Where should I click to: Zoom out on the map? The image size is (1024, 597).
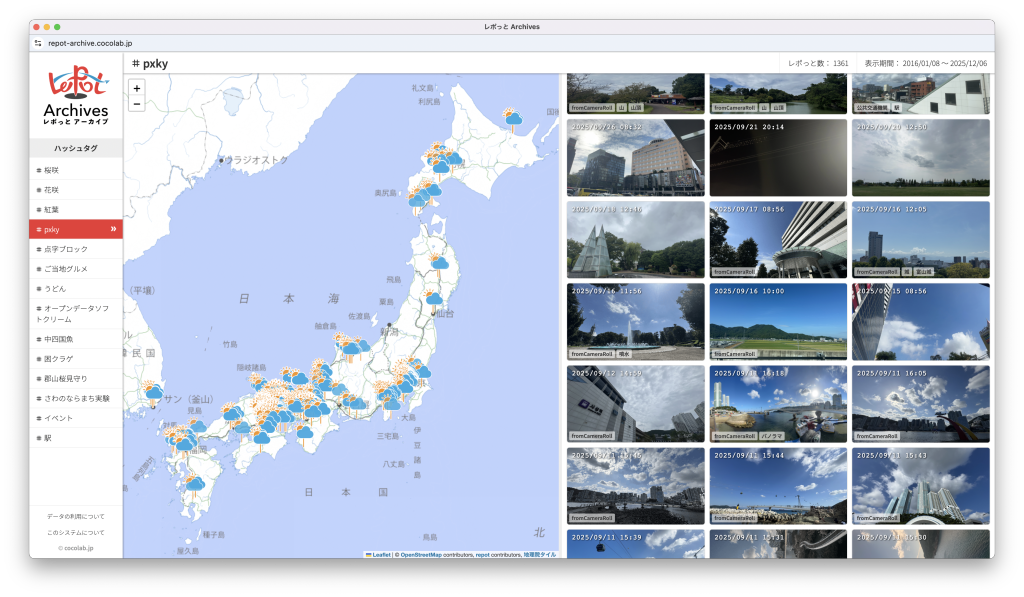tap(137, 104)
